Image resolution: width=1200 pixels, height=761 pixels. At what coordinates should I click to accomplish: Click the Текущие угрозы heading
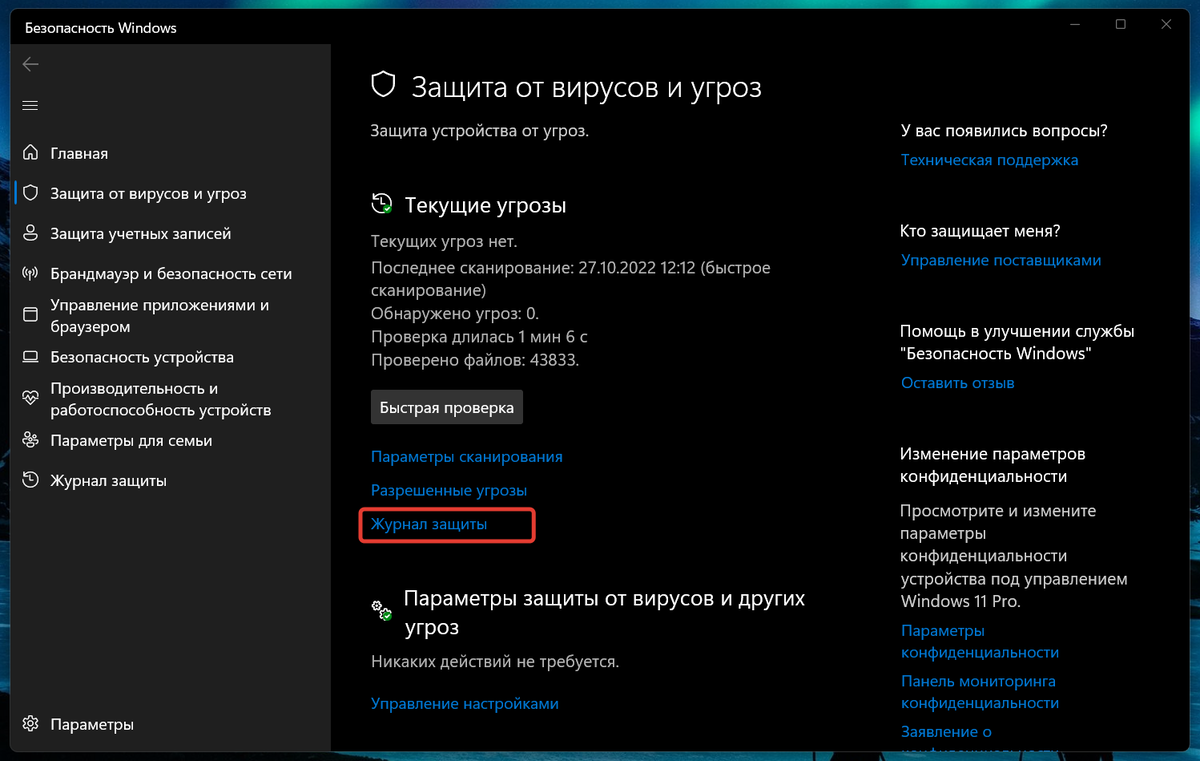pos(485,205)
